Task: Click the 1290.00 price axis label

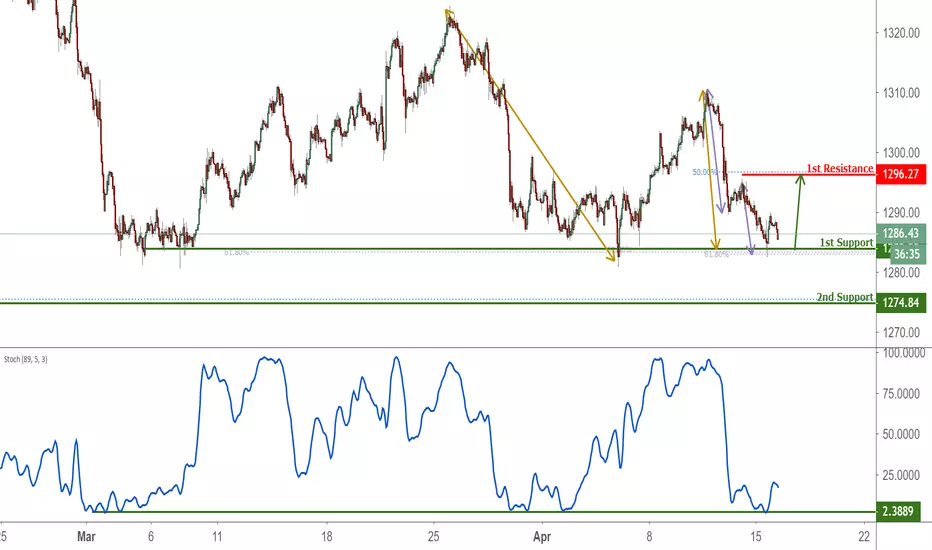Action: (901, 212)
